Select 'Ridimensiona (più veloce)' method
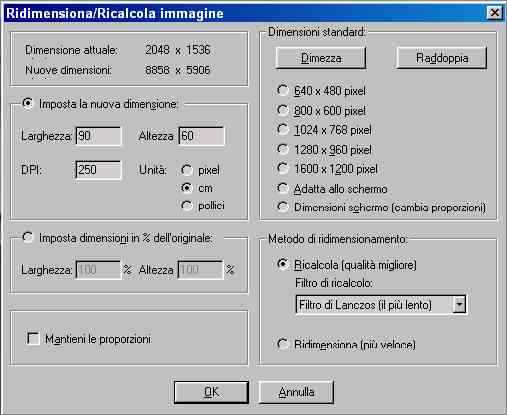Screen dimensions: 507x415 [x=283, y=344]
